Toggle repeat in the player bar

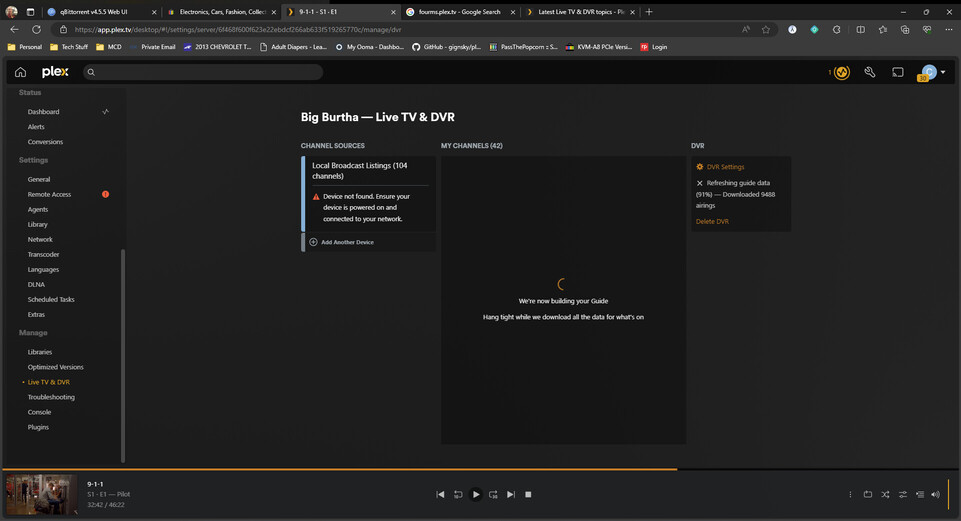click(x=868, y=495)
